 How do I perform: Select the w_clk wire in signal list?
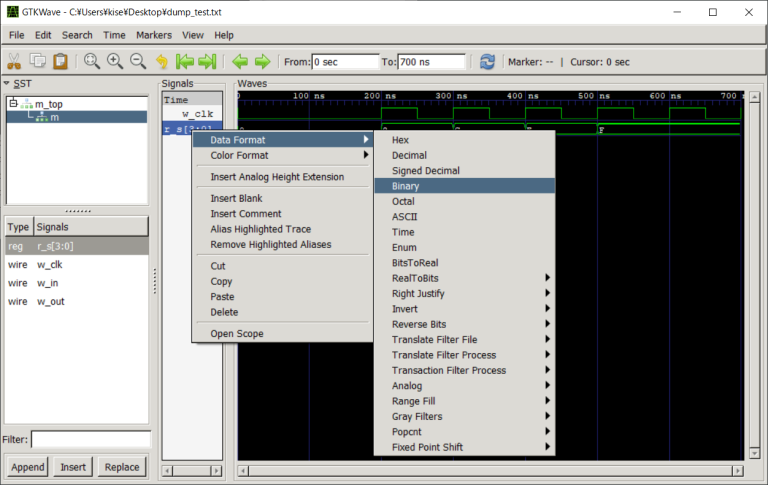(50, 264)
